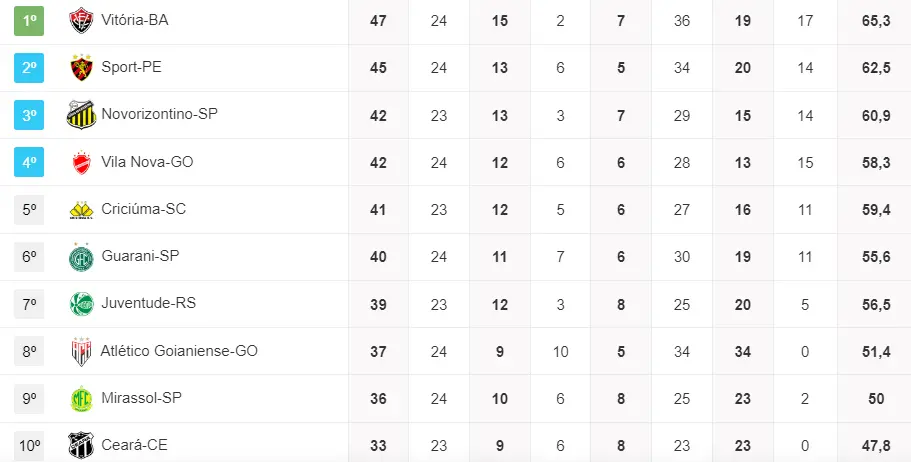Click the Ceará-CE club crest
This screenshot has height=462, width=911.
tap(80, 445)
